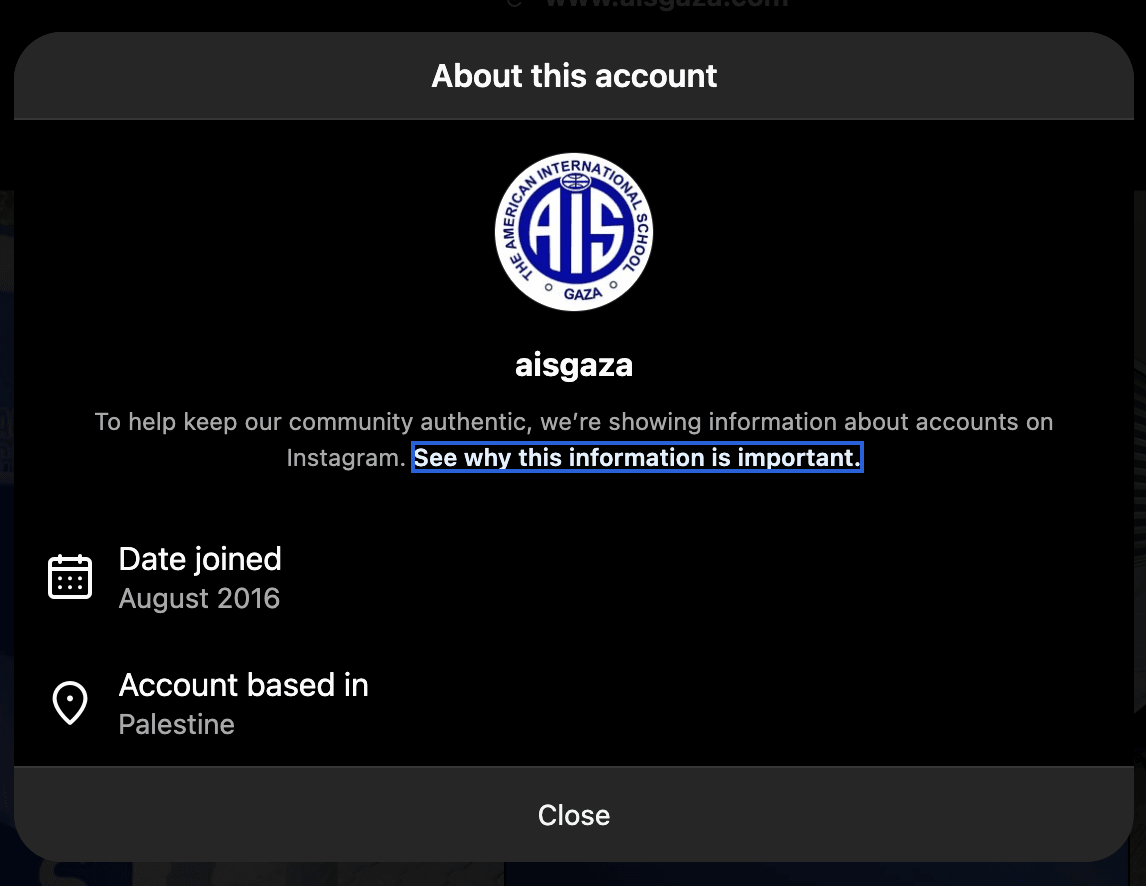Click the dimmed background right of dialog
This screenshot has width=1146, height=886.
1140,439
